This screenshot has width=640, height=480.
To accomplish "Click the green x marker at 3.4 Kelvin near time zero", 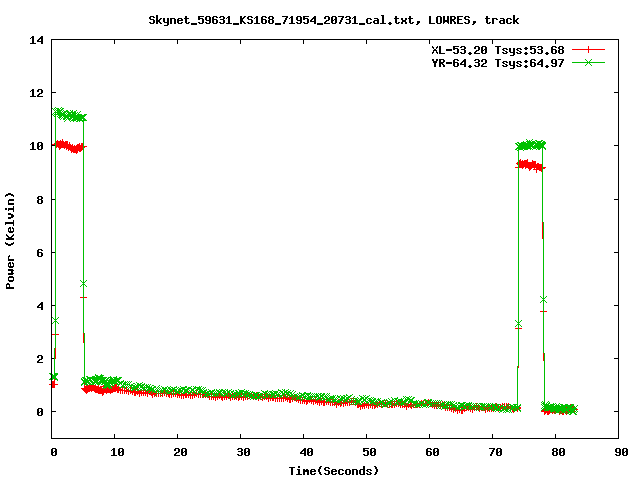I will click(x=54, y=321).
